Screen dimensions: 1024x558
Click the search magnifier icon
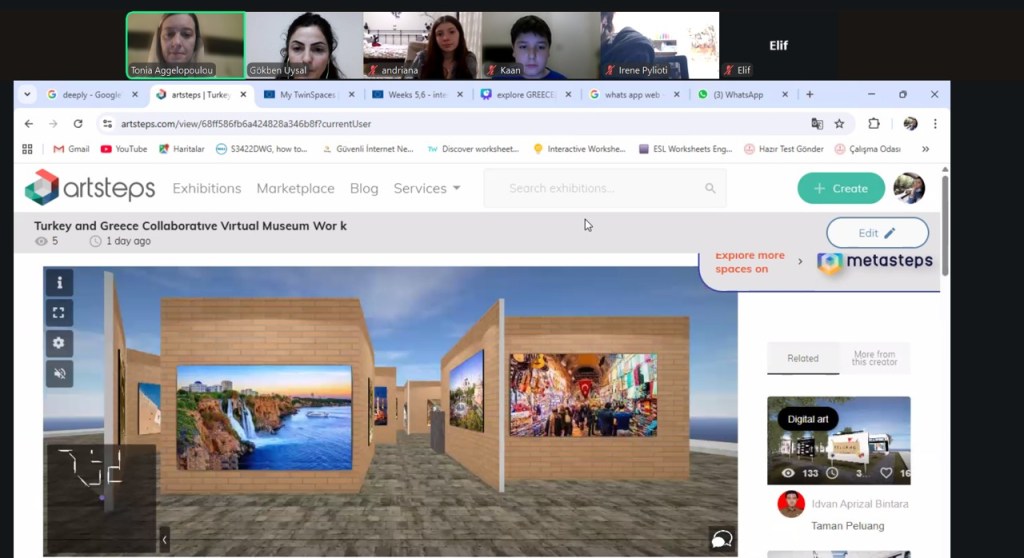tap(710, 188)
